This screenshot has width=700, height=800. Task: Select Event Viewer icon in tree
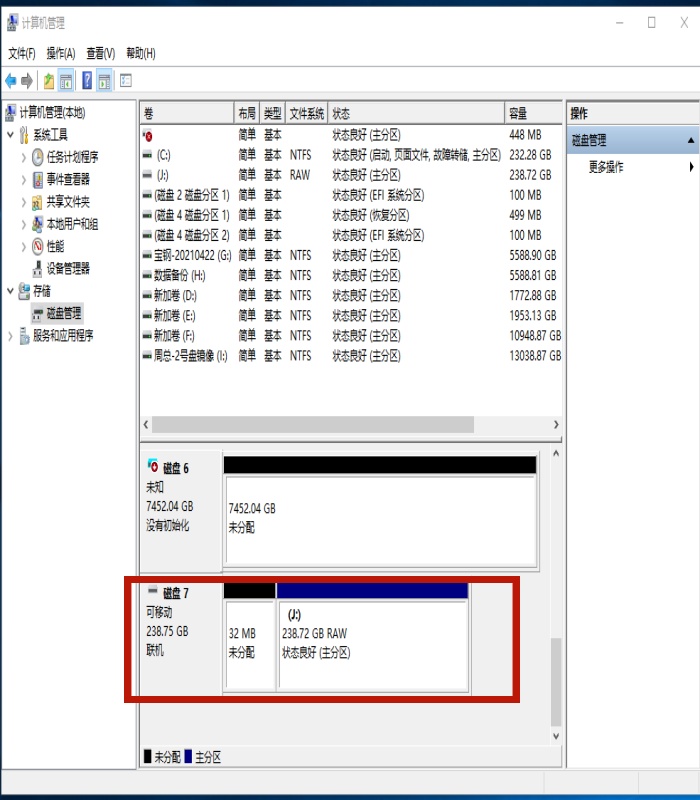pyautogui.click(x=38, y=180)
